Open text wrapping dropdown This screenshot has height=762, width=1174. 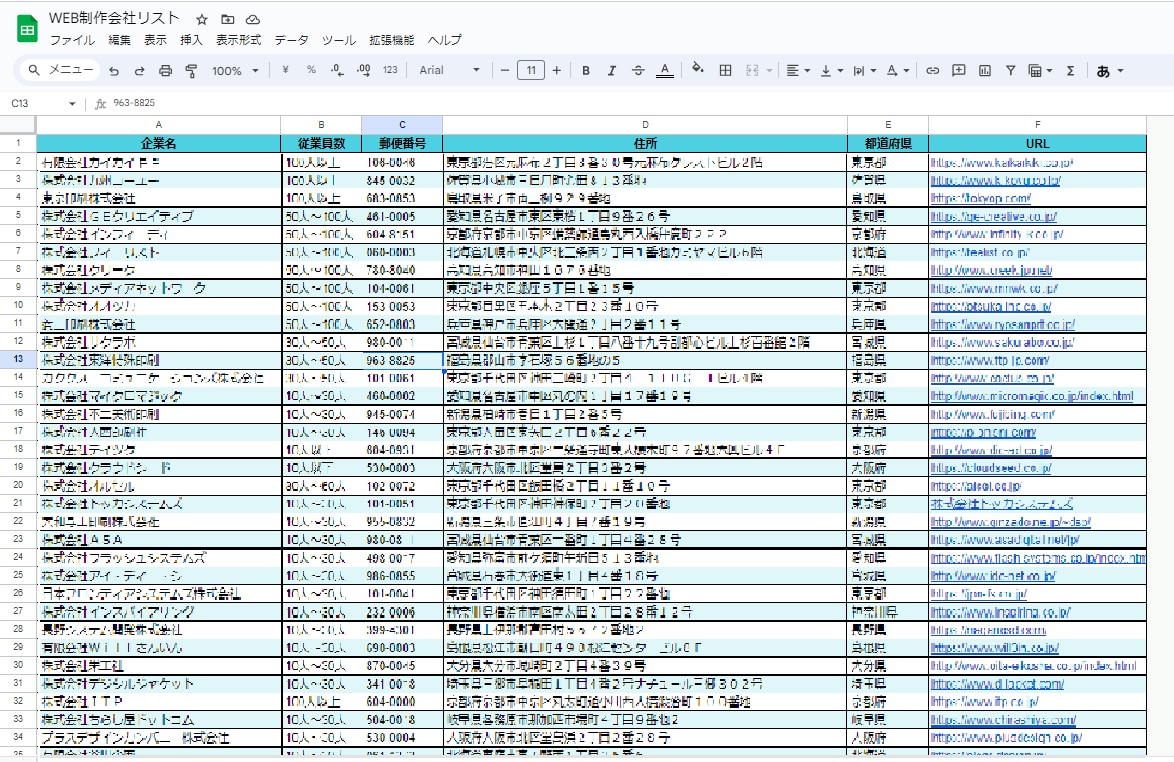pyautogui.click(x=864, y=70)
